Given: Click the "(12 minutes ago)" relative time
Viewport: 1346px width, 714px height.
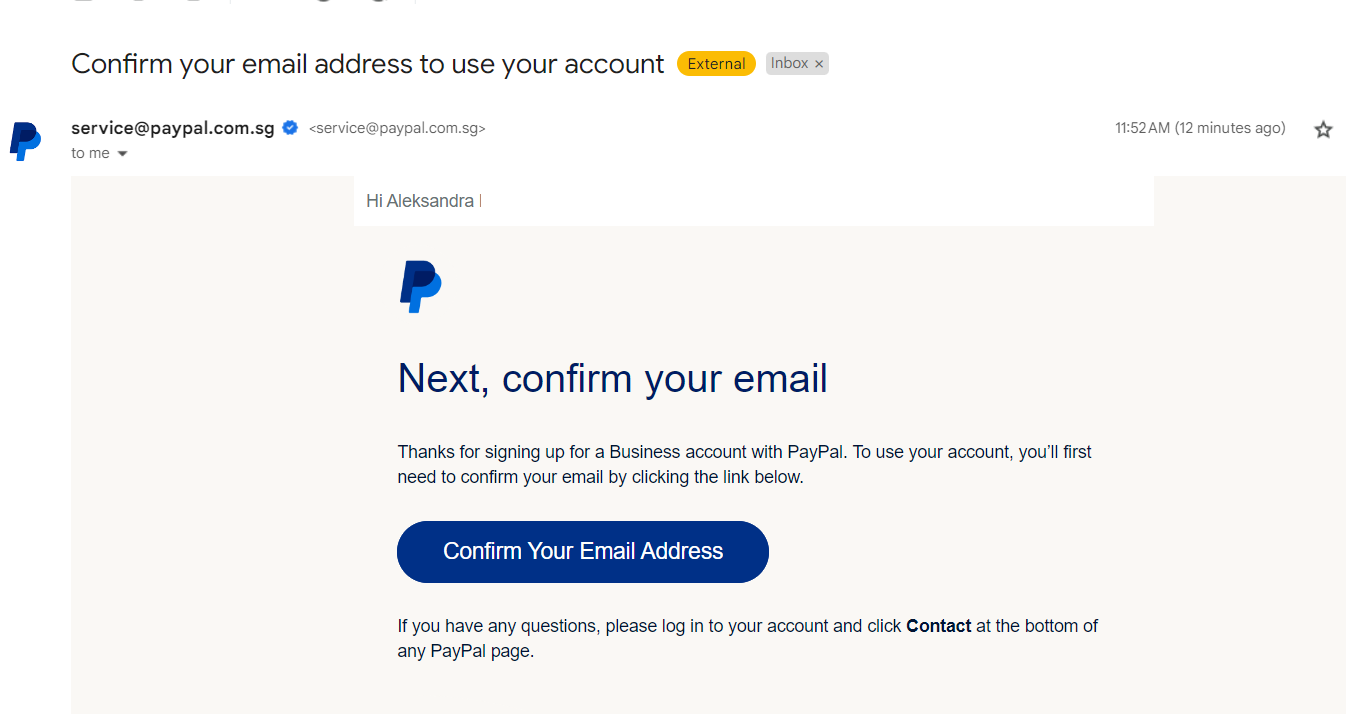Looking at the screenshot, I should (x=1230, y=128).
